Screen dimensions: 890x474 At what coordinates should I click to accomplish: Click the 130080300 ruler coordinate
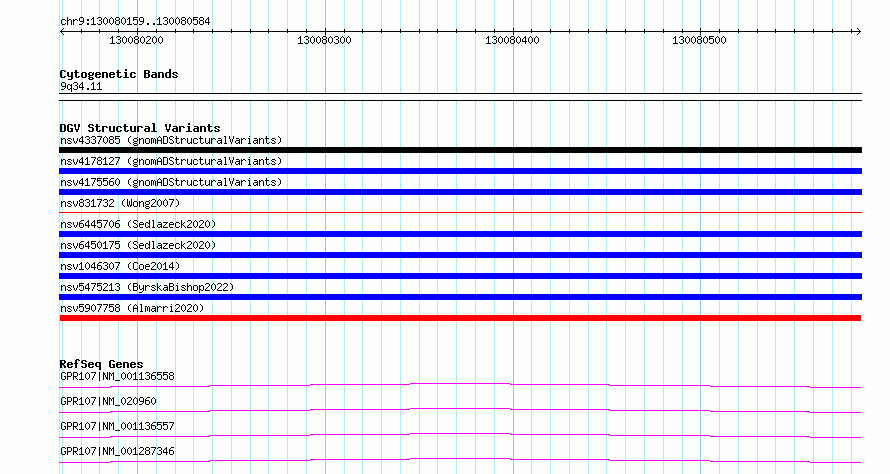pos(324,40)
